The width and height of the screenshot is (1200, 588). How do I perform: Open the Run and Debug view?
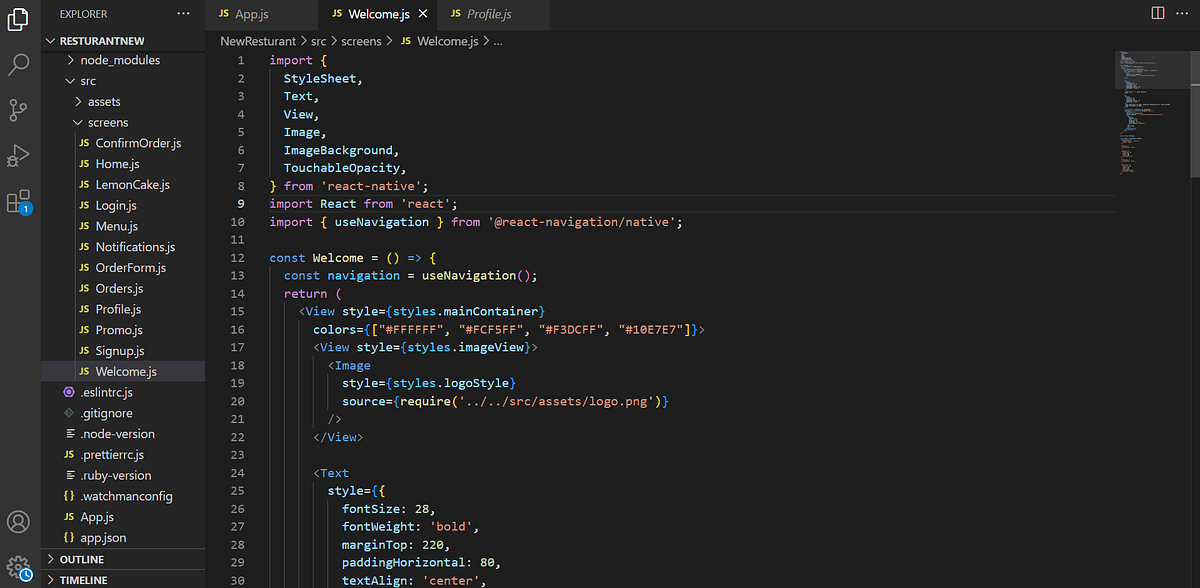point(18,153)
